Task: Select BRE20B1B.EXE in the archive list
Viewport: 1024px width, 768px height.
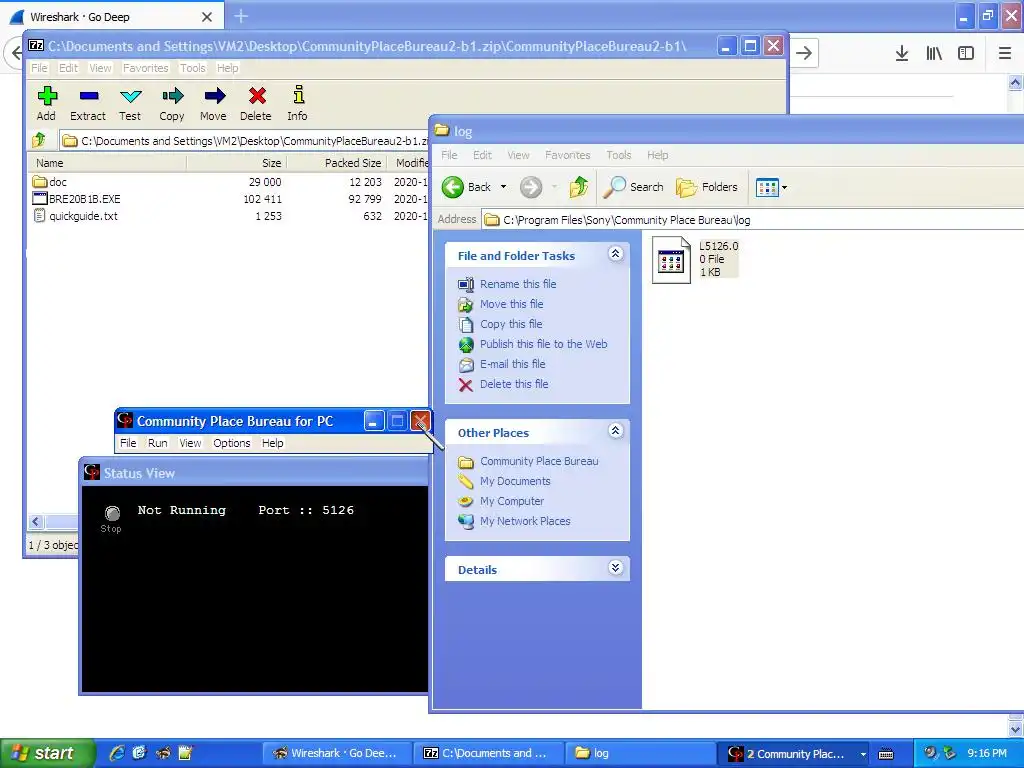Action: 76,199
